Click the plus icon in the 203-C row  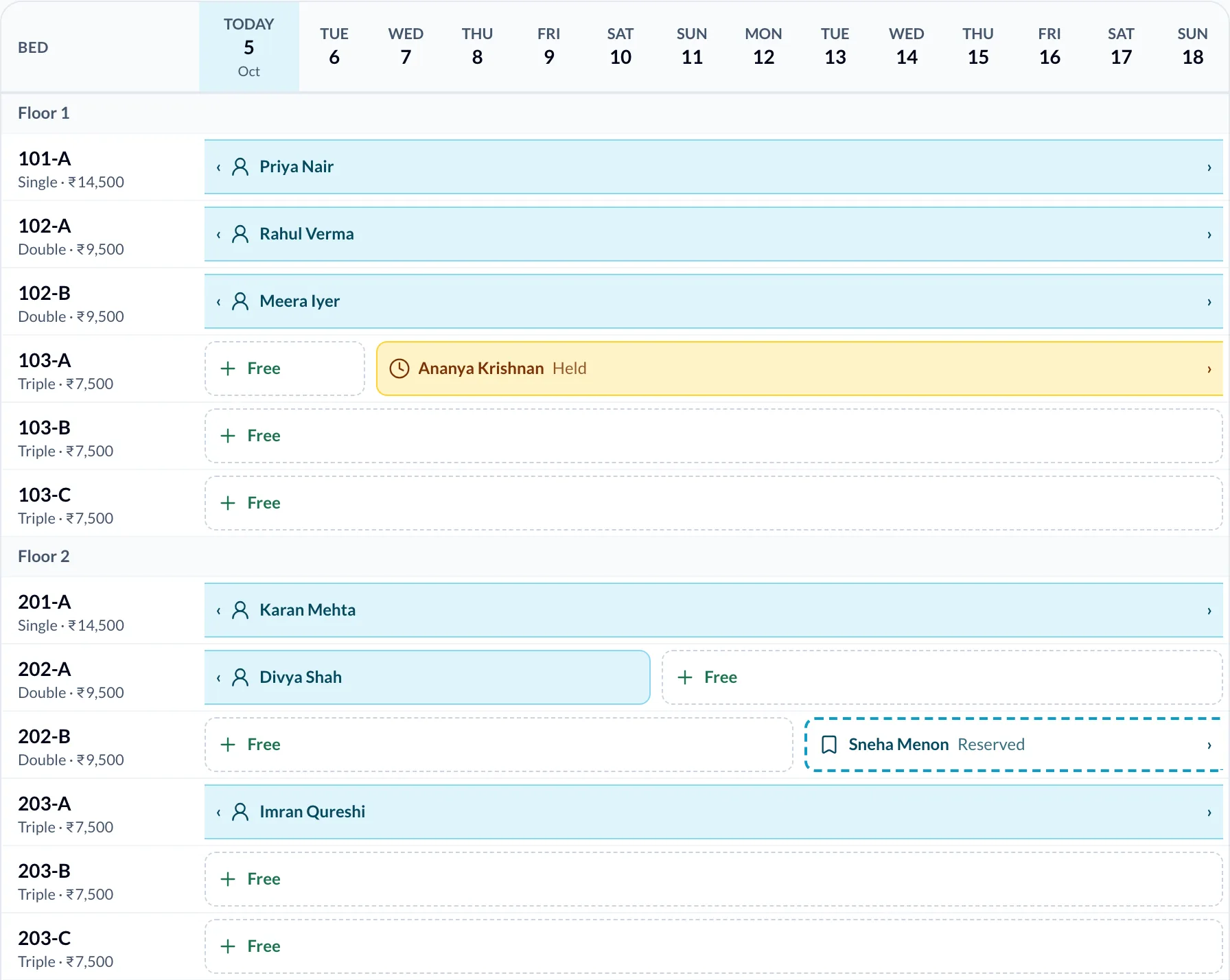coord(228,946)
